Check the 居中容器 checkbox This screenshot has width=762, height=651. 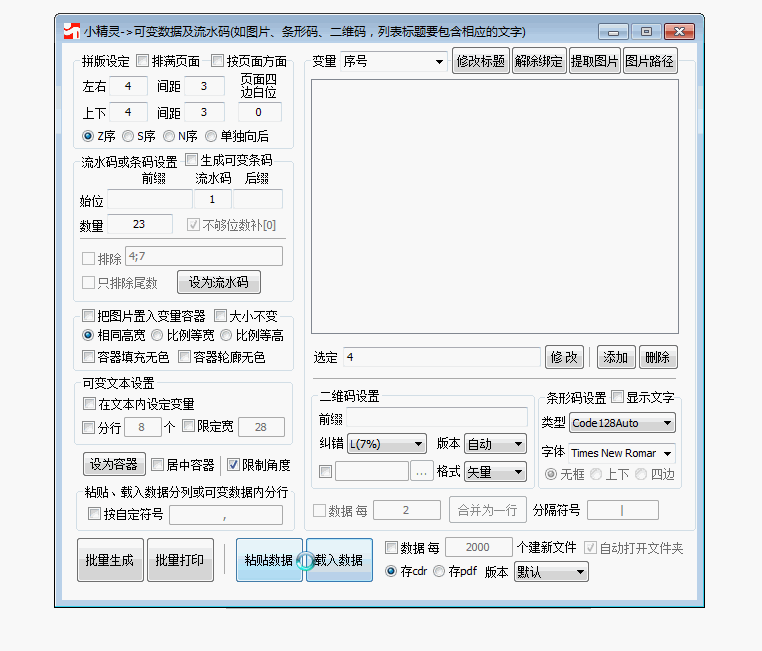click(157, 465)
